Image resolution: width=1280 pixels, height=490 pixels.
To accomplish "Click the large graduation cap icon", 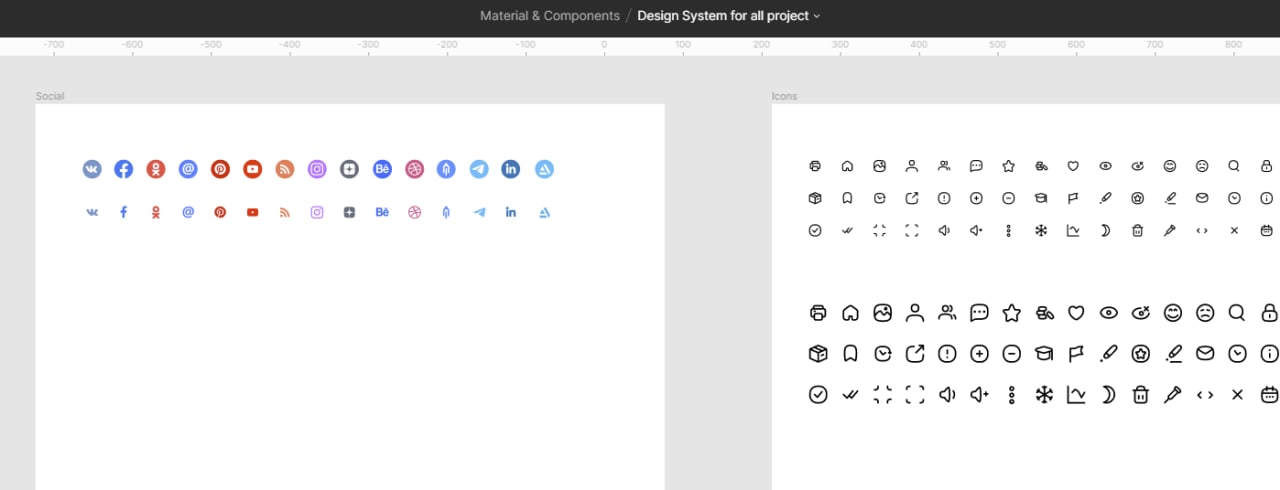I will 1044,353.
